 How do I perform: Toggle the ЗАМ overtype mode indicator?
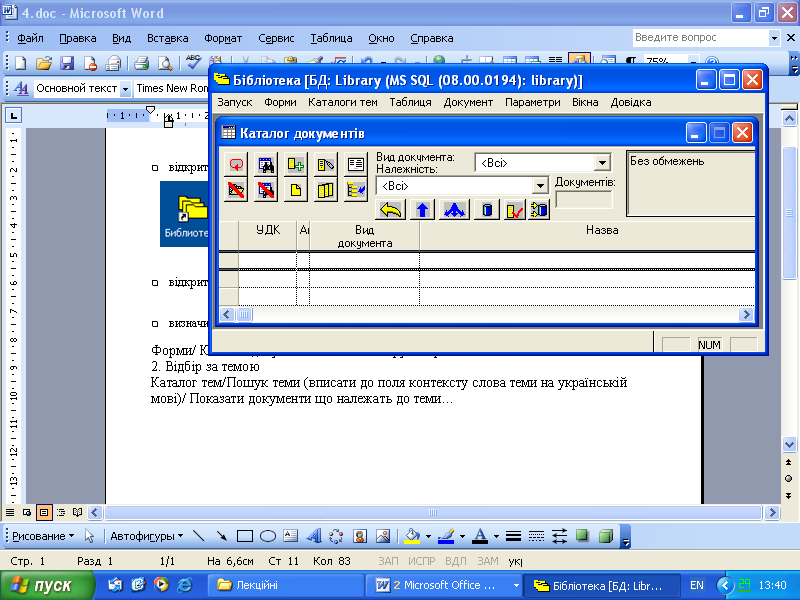click(488, 561)
